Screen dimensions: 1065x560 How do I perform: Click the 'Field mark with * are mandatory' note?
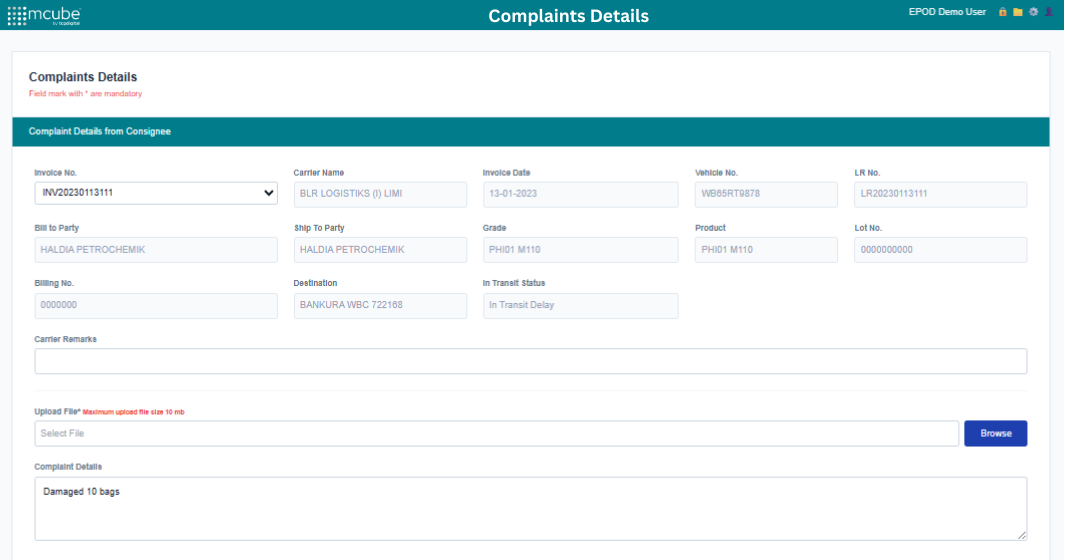86,94
